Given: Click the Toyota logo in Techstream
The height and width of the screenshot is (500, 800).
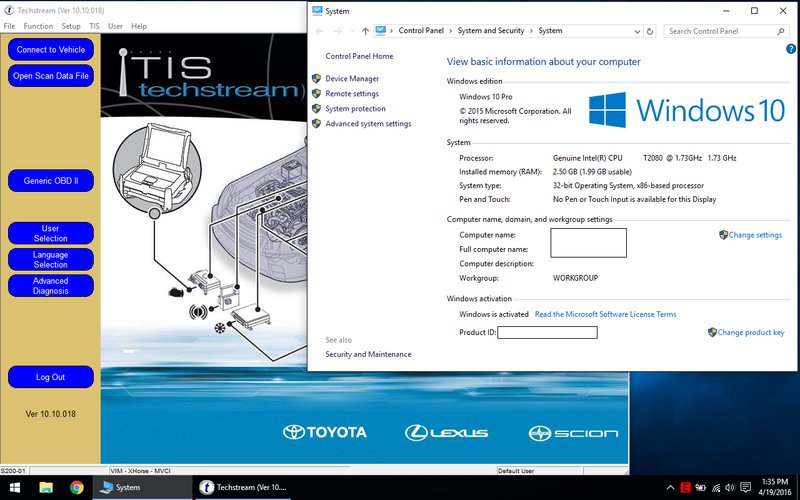Looking at the screenshot, I should (x=325, y=432).
